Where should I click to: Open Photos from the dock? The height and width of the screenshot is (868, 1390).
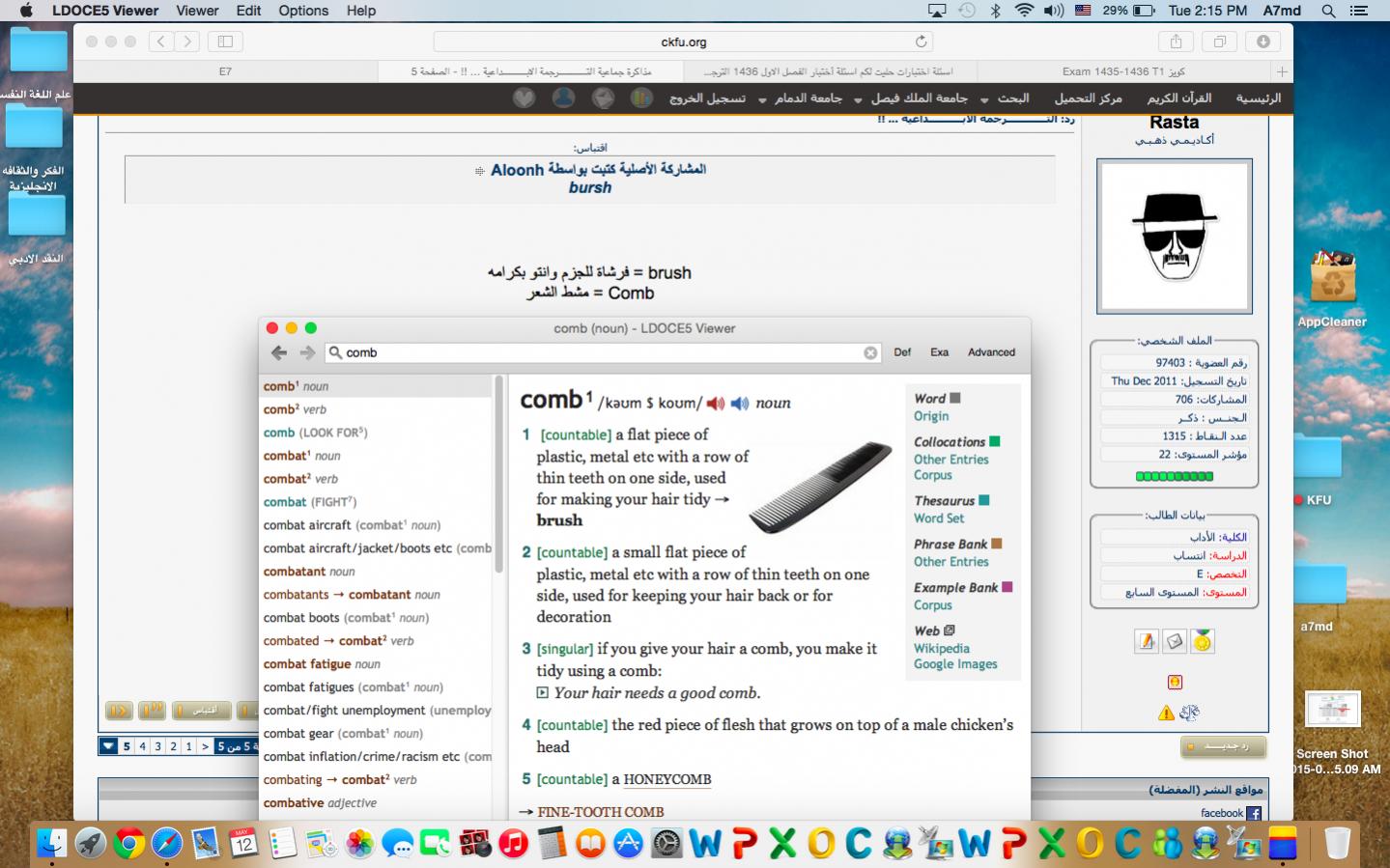[359, 844]
